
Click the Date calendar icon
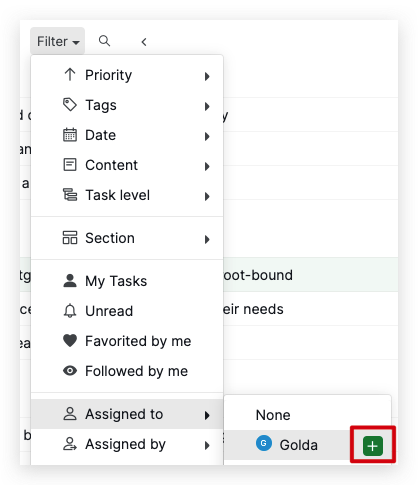click(70, 135)
